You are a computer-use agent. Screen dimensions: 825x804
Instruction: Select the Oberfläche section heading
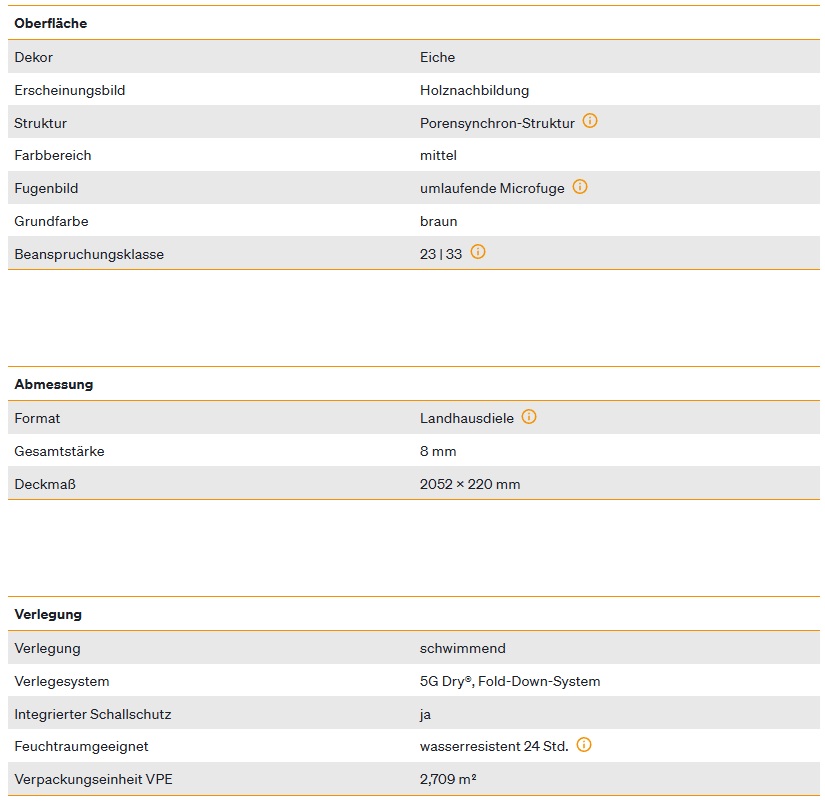point(51,23)
